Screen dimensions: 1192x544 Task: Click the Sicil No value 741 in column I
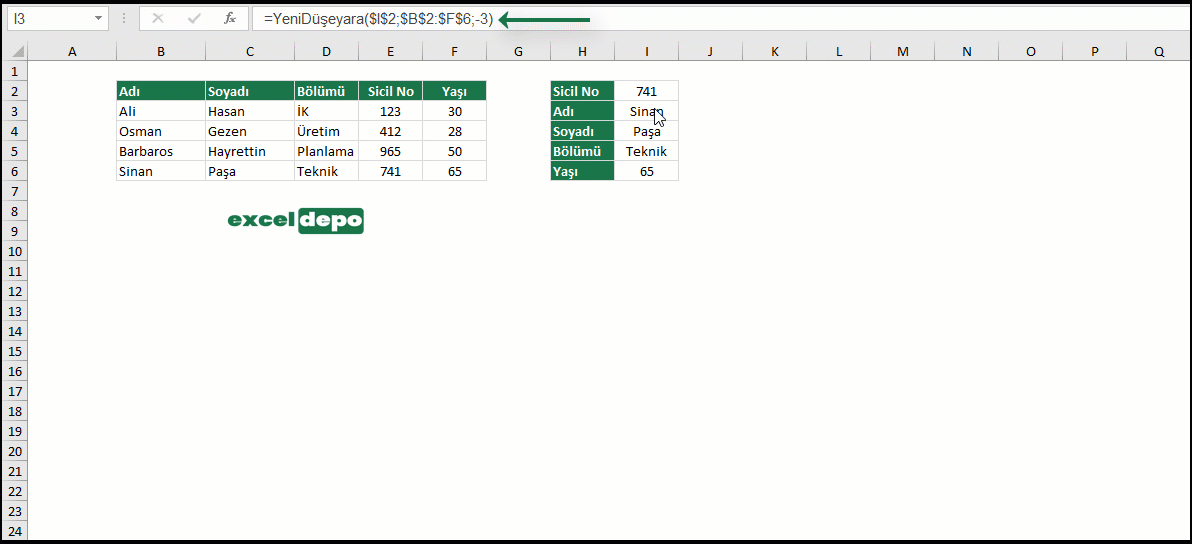646,91
